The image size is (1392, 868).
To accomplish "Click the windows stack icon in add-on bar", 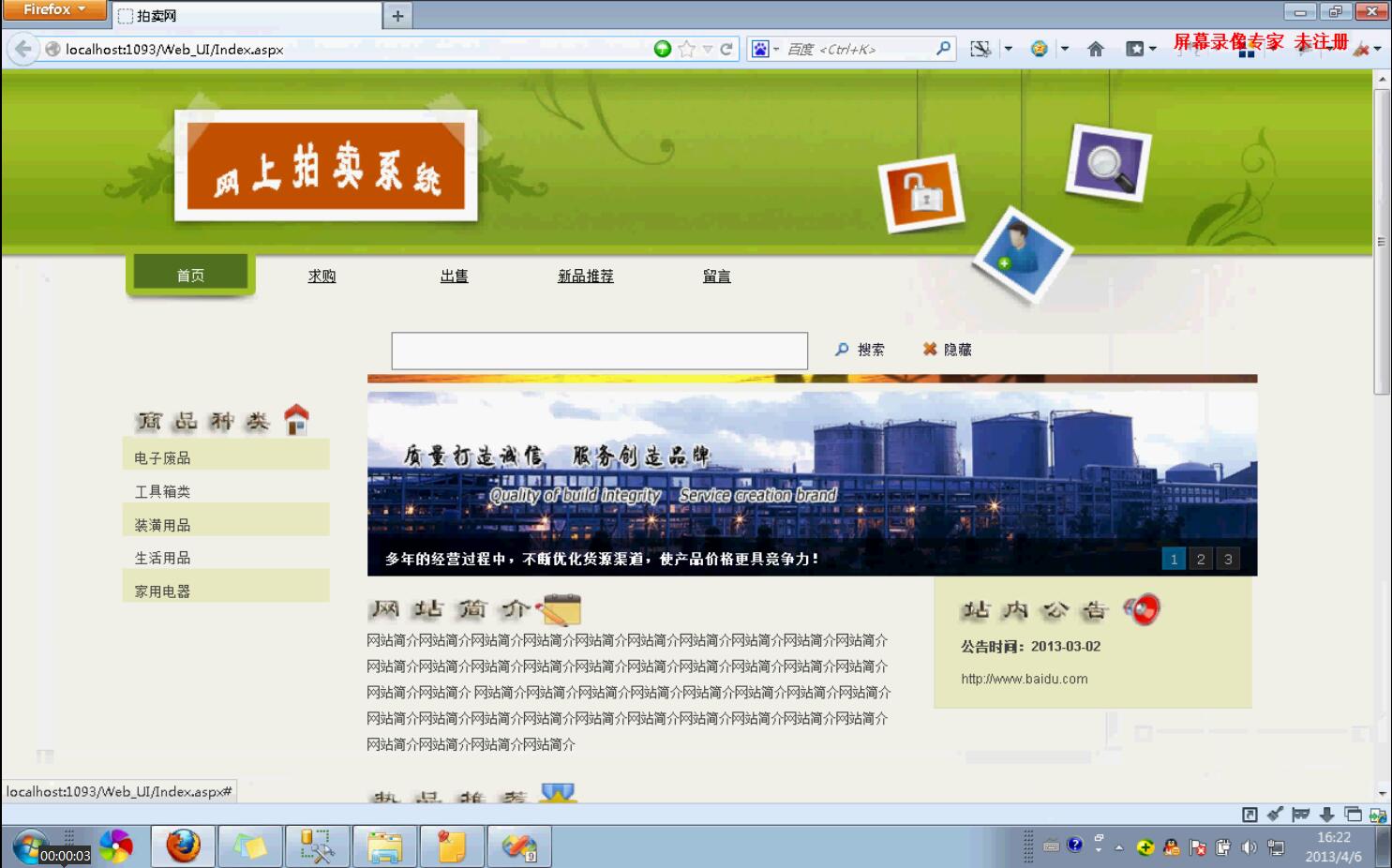I will coord(1353,815).
